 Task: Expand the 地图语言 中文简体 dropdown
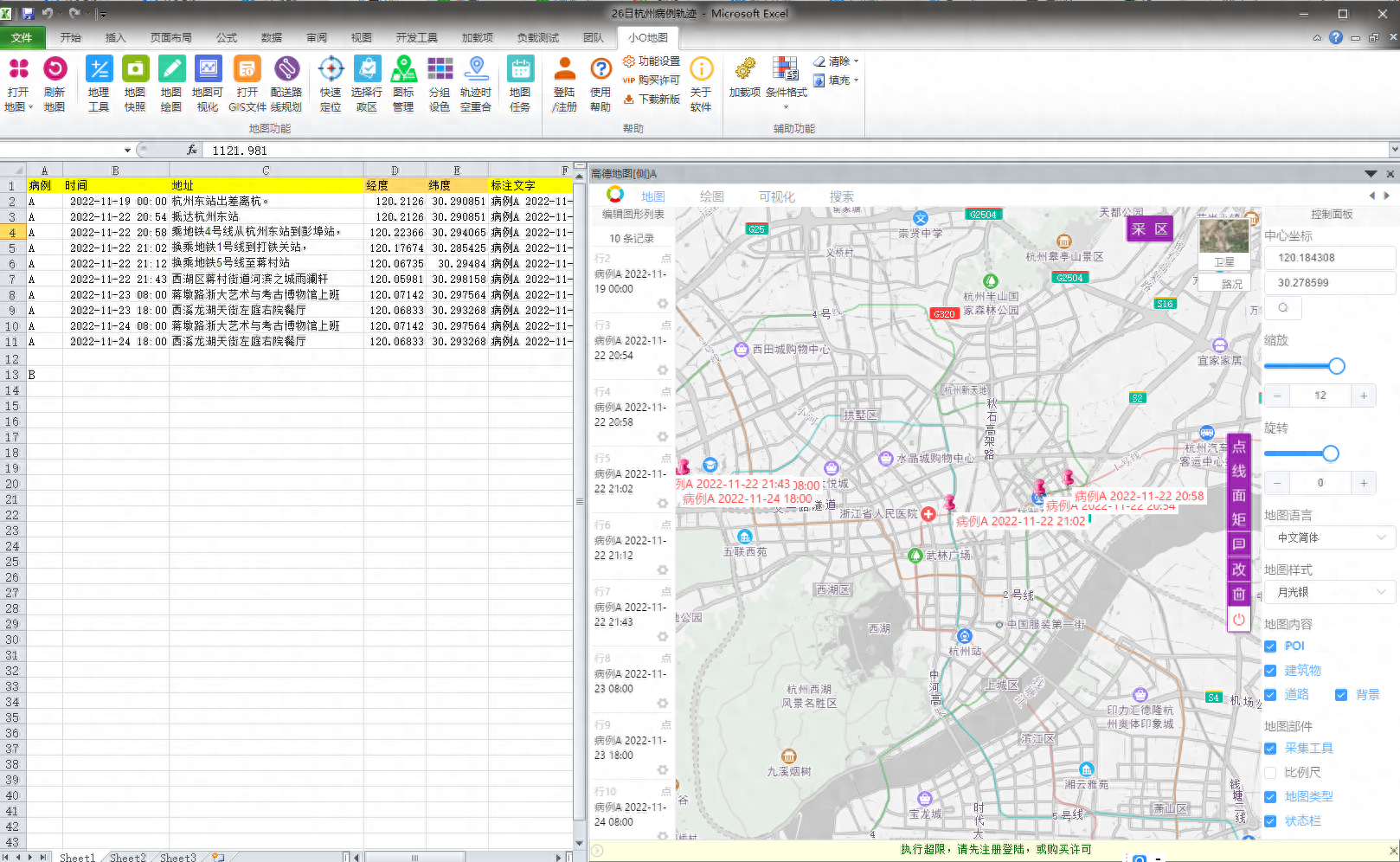click(1330, 537)
